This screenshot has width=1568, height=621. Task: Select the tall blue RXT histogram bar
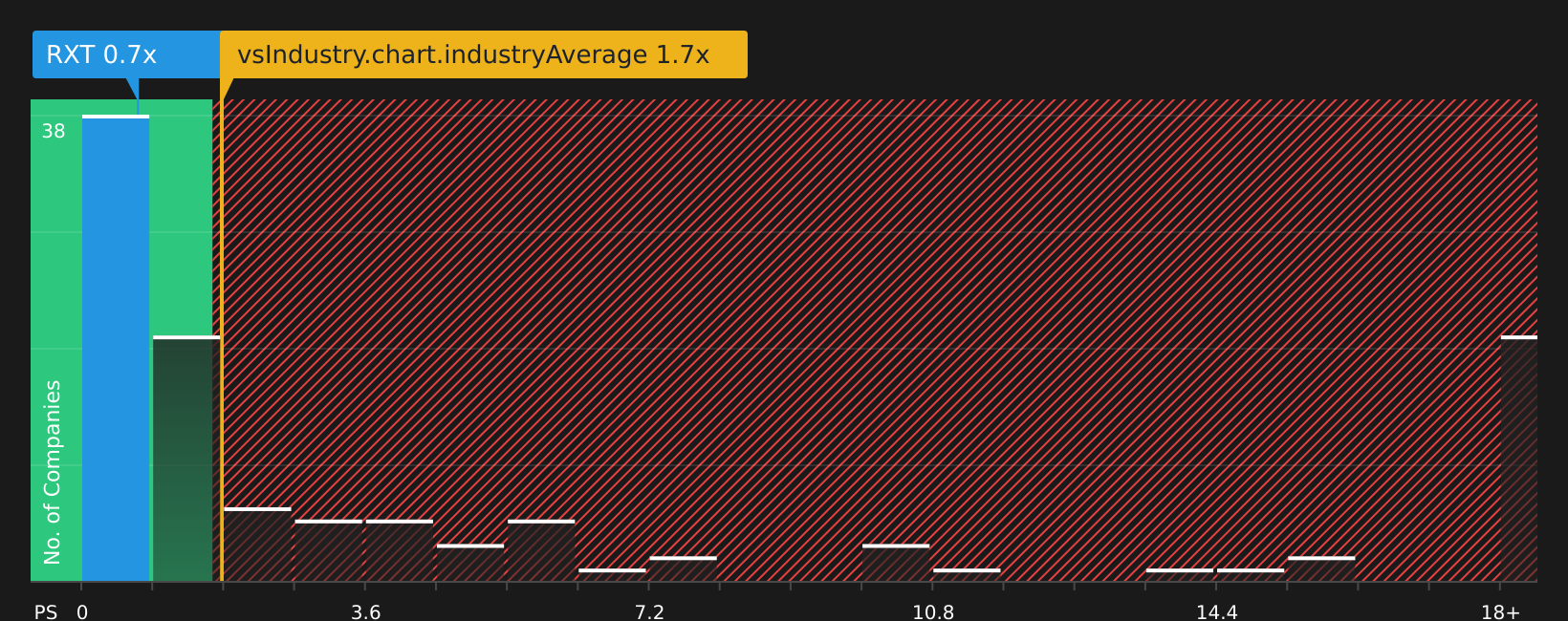click(116, 349)
